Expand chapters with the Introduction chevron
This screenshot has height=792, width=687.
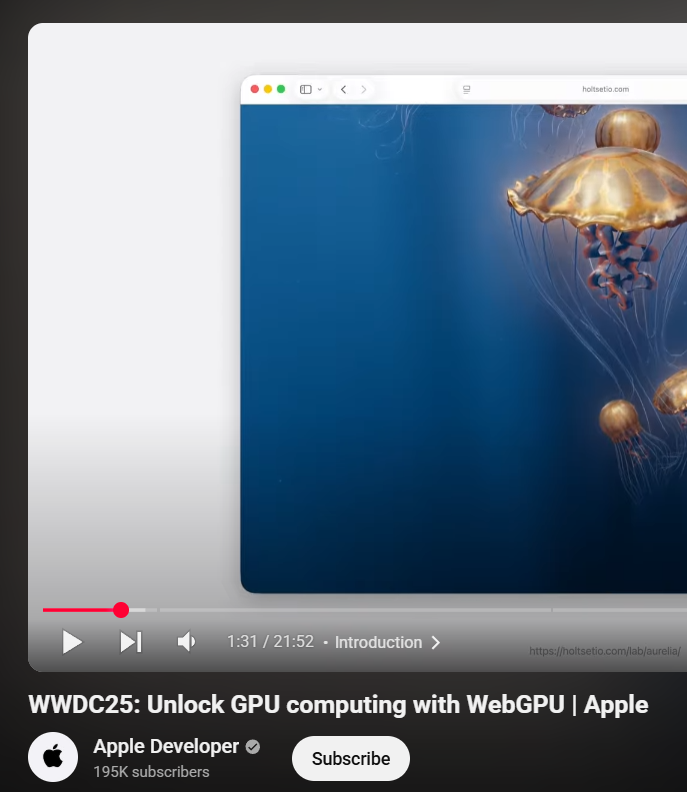pos(435,642)
